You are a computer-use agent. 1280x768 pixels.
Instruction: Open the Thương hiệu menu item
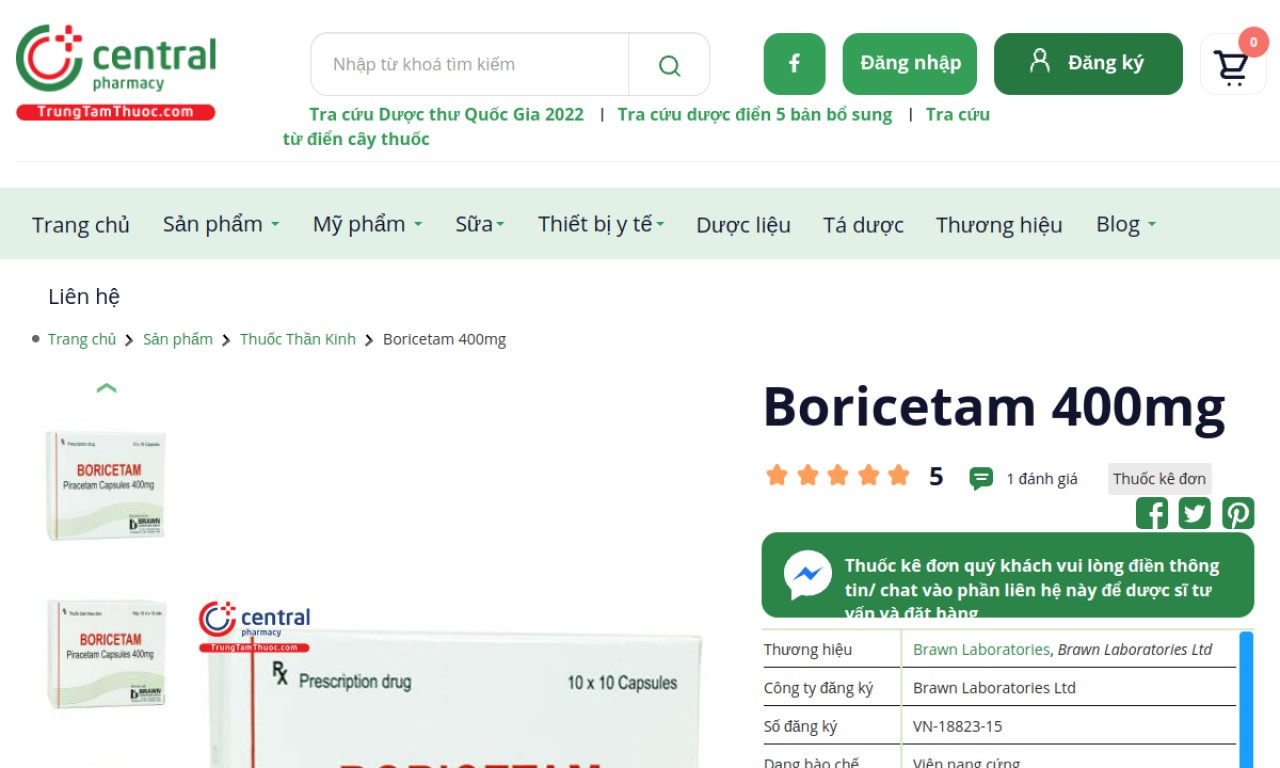(x=999, y=225)
